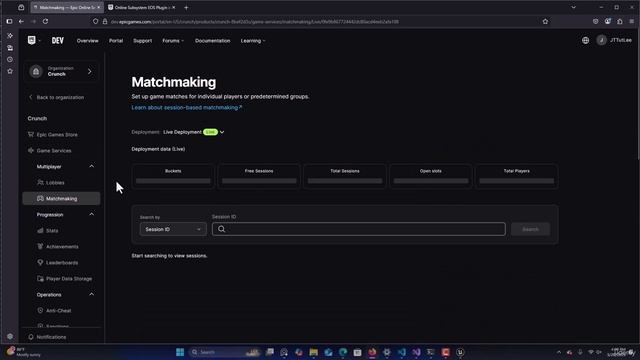The width and height of the screenshot is (640, 360).
Task: Click the Total Players stat card
Action: [x=517, y=176]
